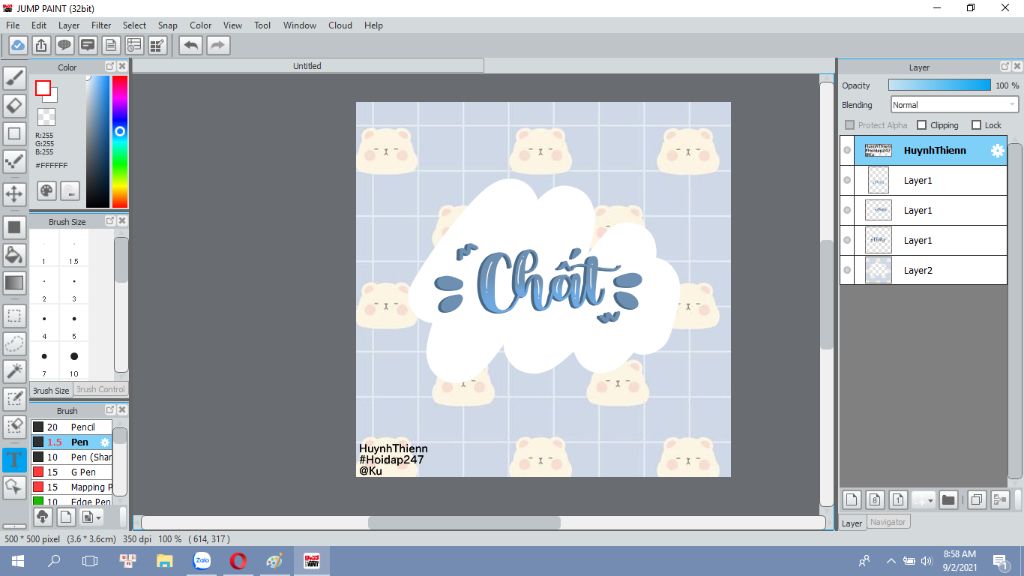
Task: Click the foreground color swatch
Action: (43, 88)
